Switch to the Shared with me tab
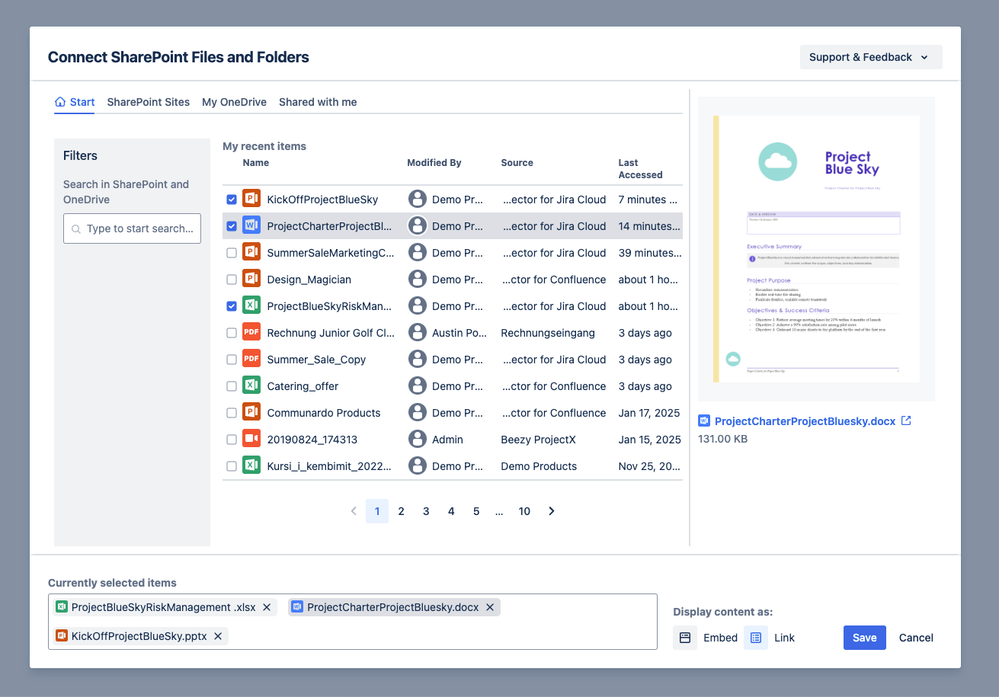This screenshot has height=697, width=999. (x=318, y=102)
